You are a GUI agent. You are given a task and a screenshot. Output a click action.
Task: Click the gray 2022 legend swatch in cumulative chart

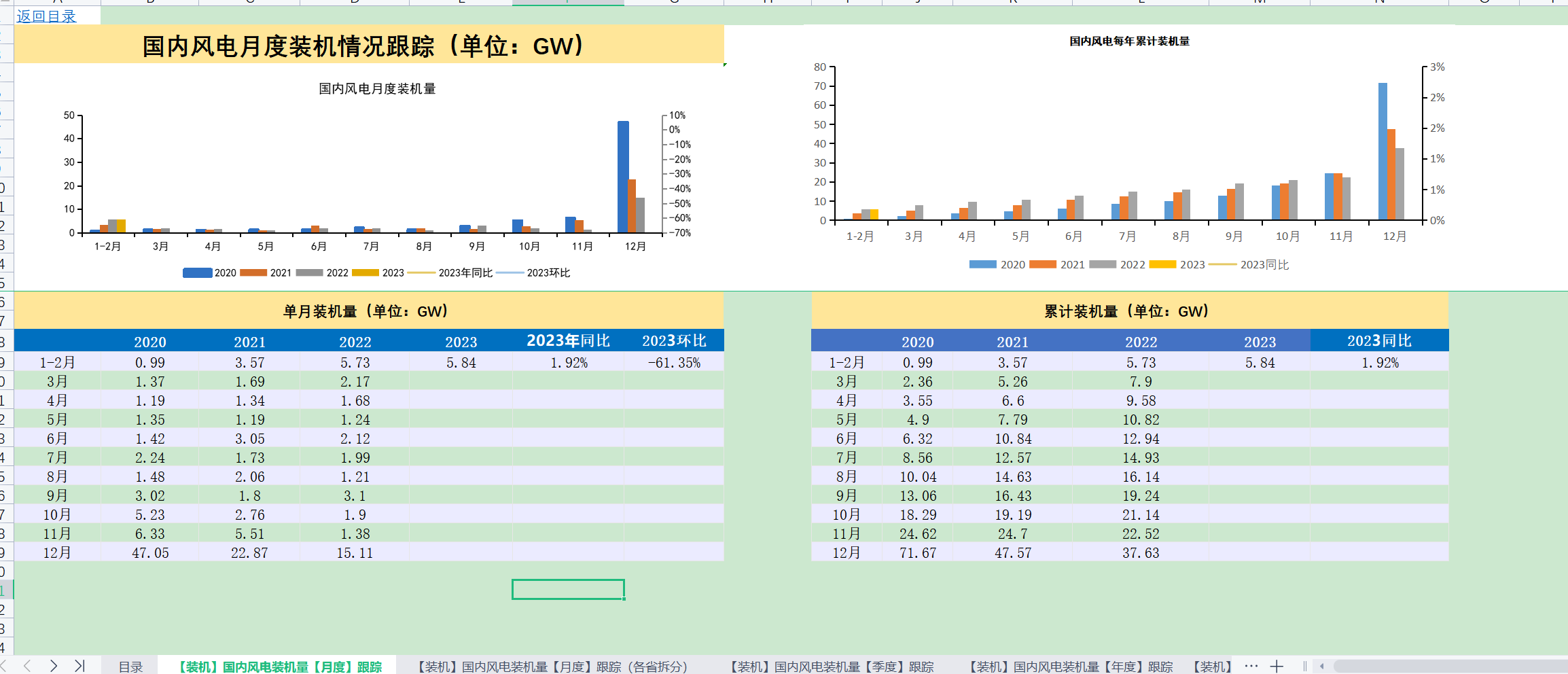point(1102,264)
